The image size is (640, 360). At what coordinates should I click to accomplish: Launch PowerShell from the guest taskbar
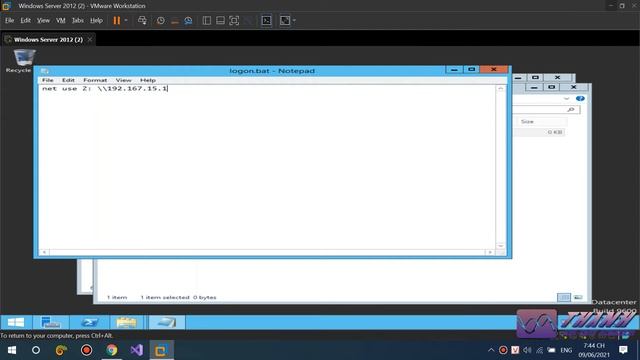pos(89,322)
